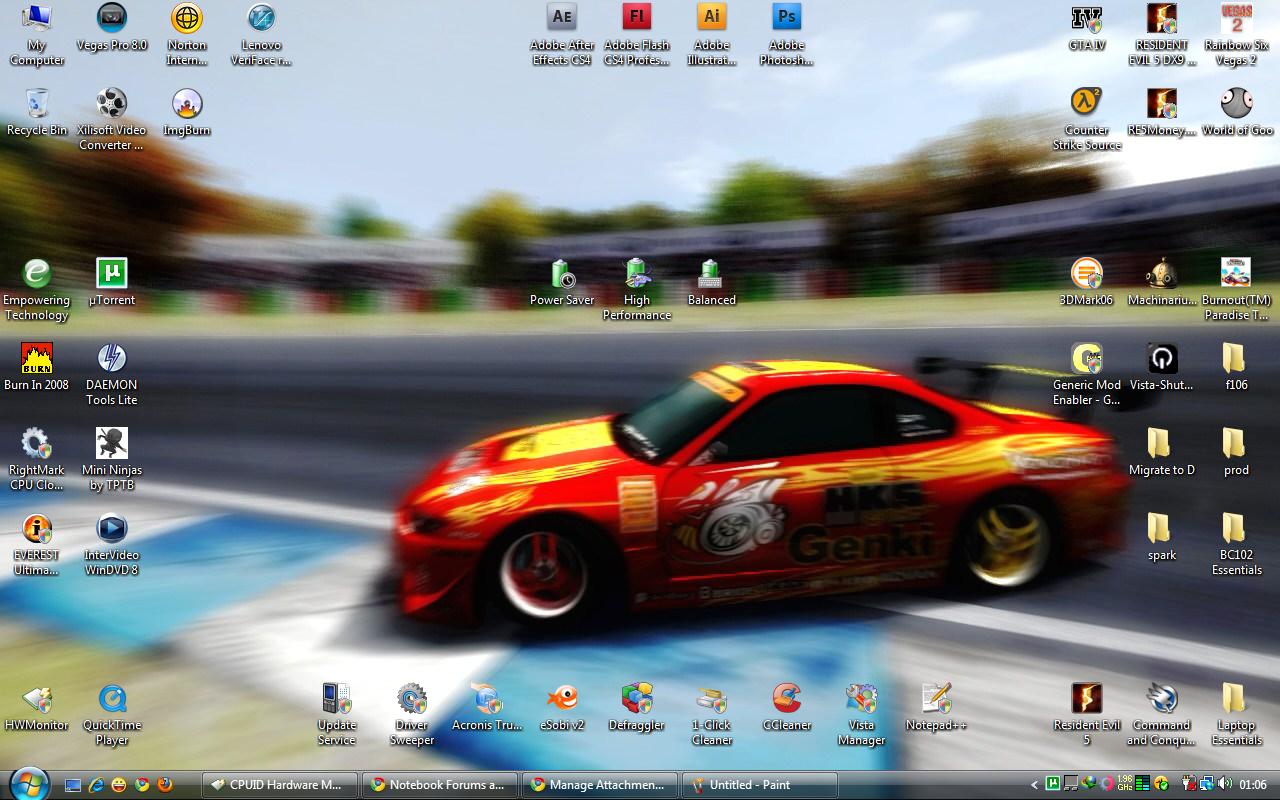Select the Power Saver power plan icon

562,282
